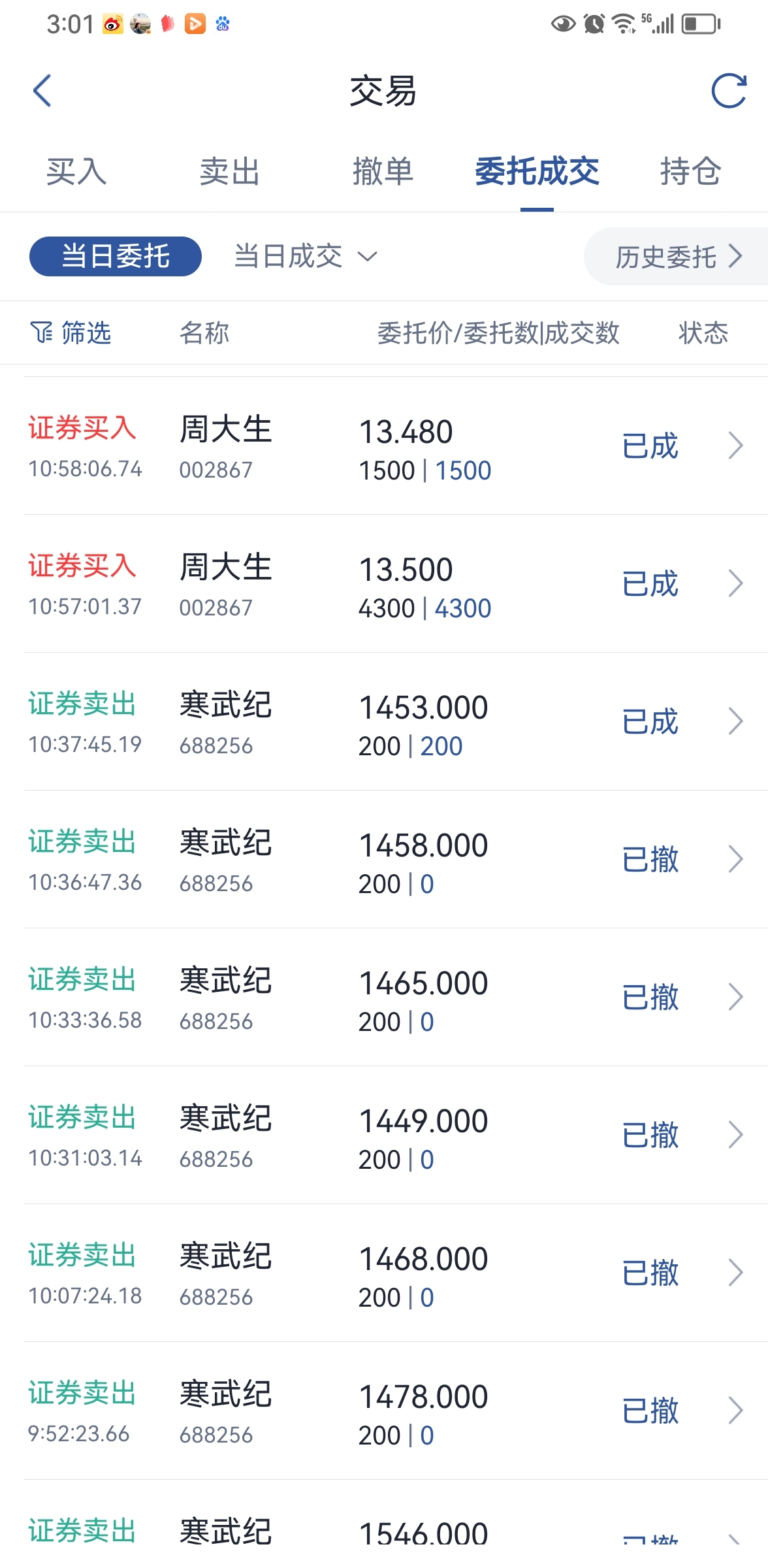Open Baidu paw notification icon
768x1568 pixels.
(x=223, y=24)
